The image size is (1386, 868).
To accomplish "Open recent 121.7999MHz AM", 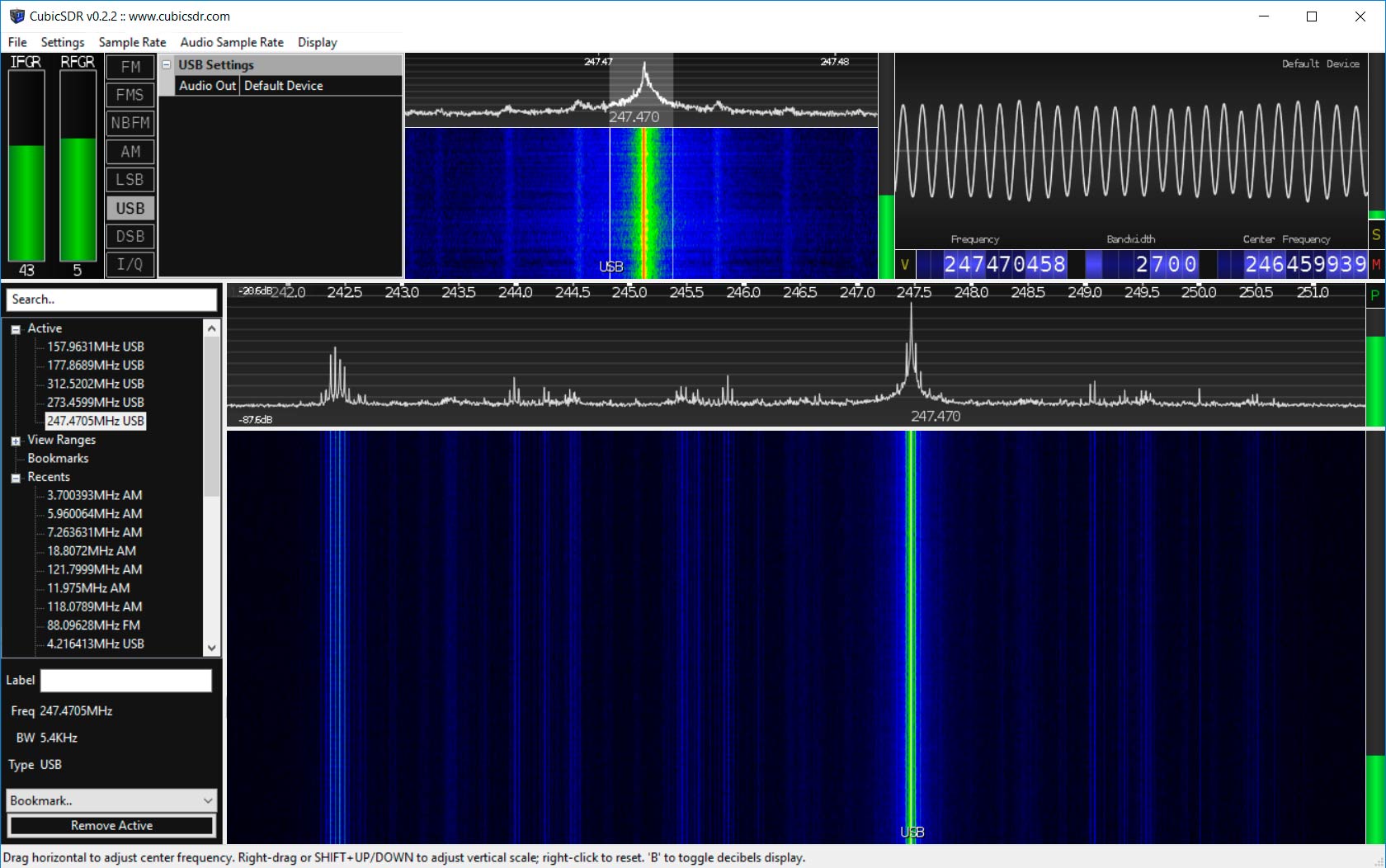I will pyautogui.click(x=94, y=569).
